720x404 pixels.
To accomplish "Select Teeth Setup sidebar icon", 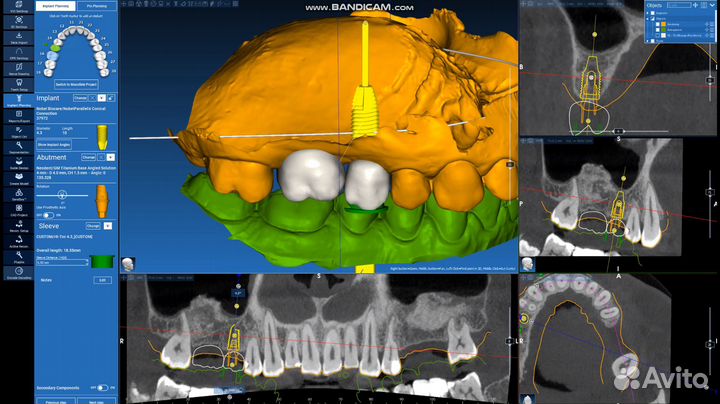I will (17, 83).
